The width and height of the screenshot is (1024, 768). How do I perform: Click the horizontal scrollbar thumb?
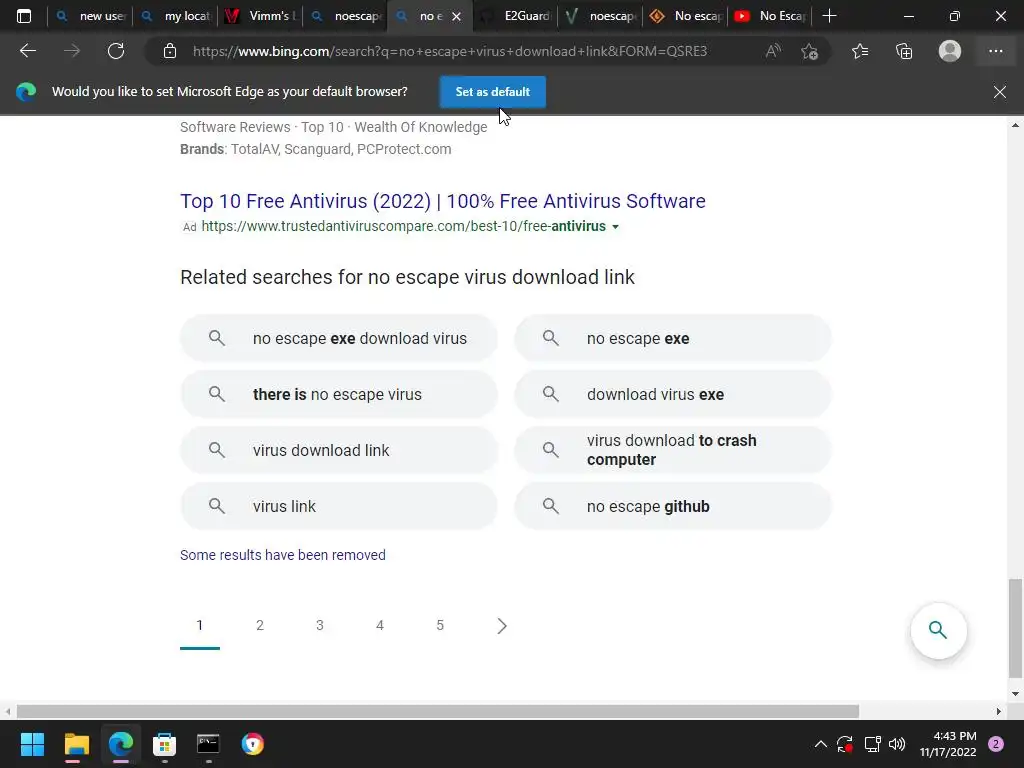438,711
